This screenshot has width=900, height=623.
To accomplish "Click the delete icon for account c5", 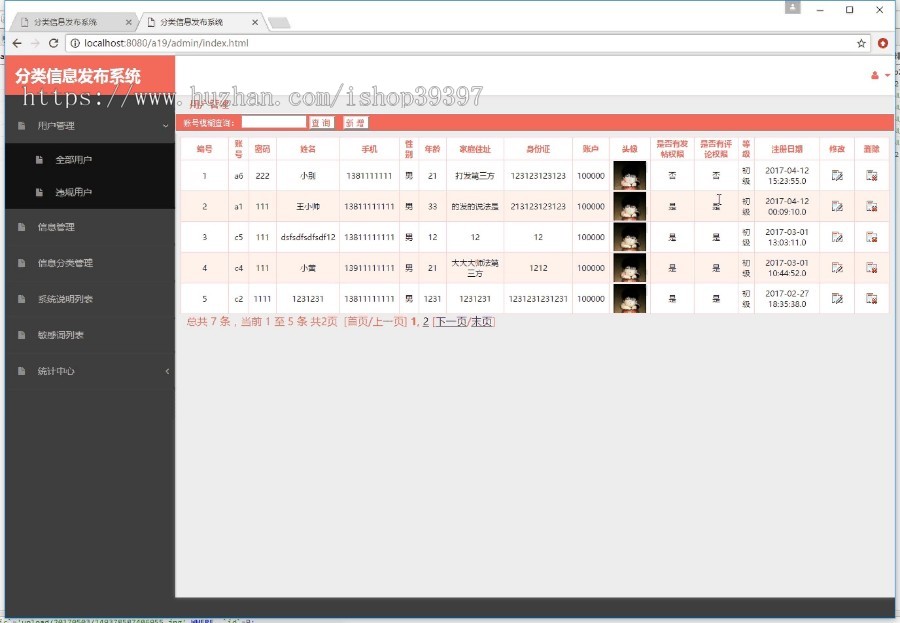I will (871, 237).
